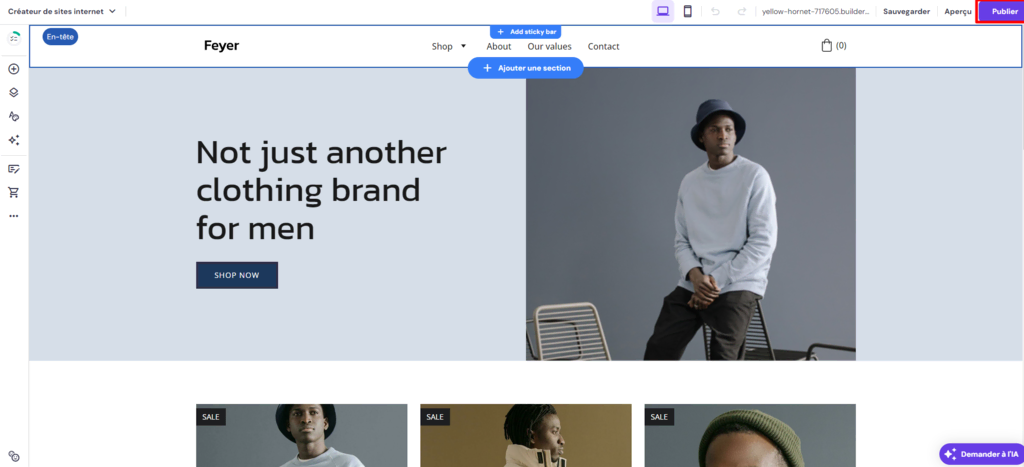Click Ajouter une section button
Image resolution: width=1024 pixels, height=467 pixels.
coord(526,68)
